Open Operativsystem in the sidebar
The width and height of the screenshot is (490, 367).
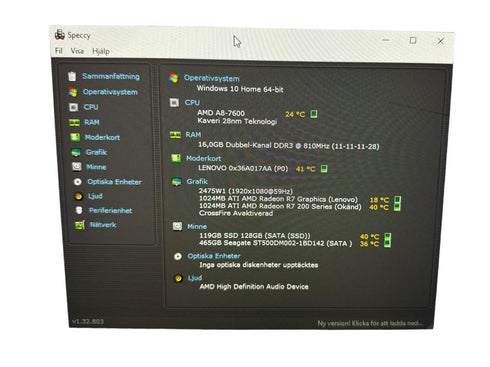(x=110, y=92)
